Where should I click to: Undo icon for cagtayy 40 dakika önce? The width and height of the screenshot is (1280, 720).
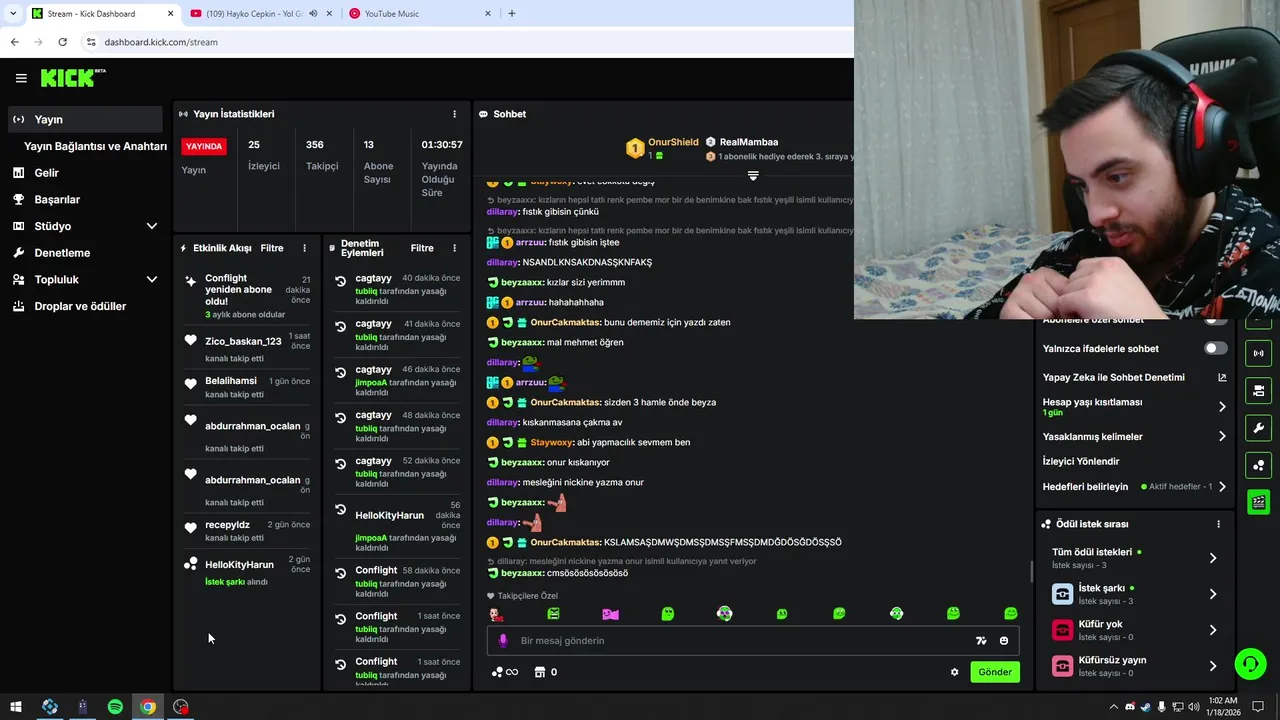(x=340, y=282)
